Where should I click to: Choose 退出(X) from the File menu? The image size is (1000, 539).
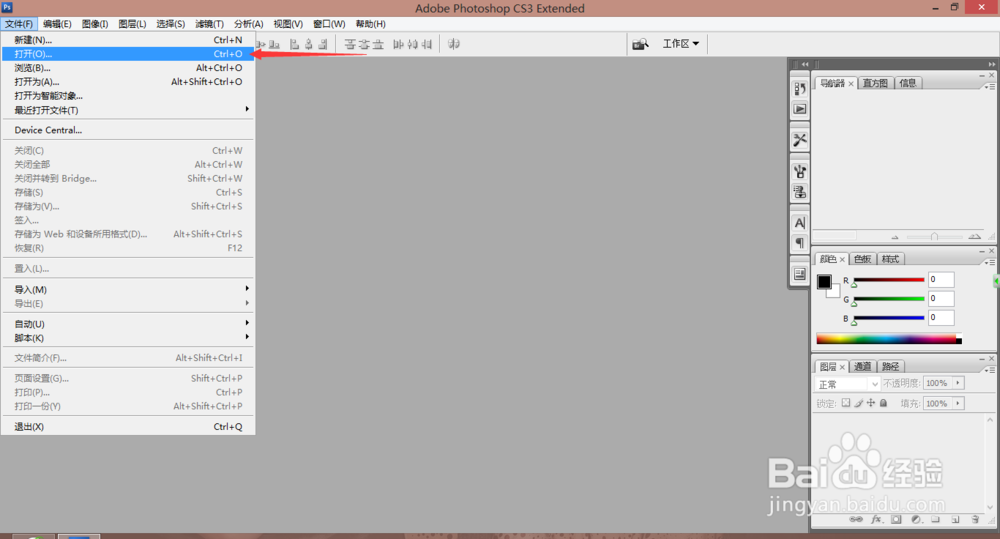(x=128, y=426)
